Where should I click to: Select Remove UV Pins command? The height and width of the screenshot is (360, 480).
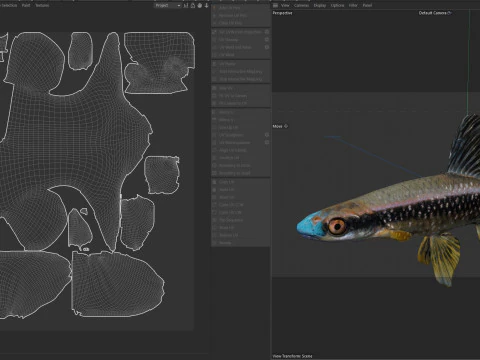click(x=233, y=15)
